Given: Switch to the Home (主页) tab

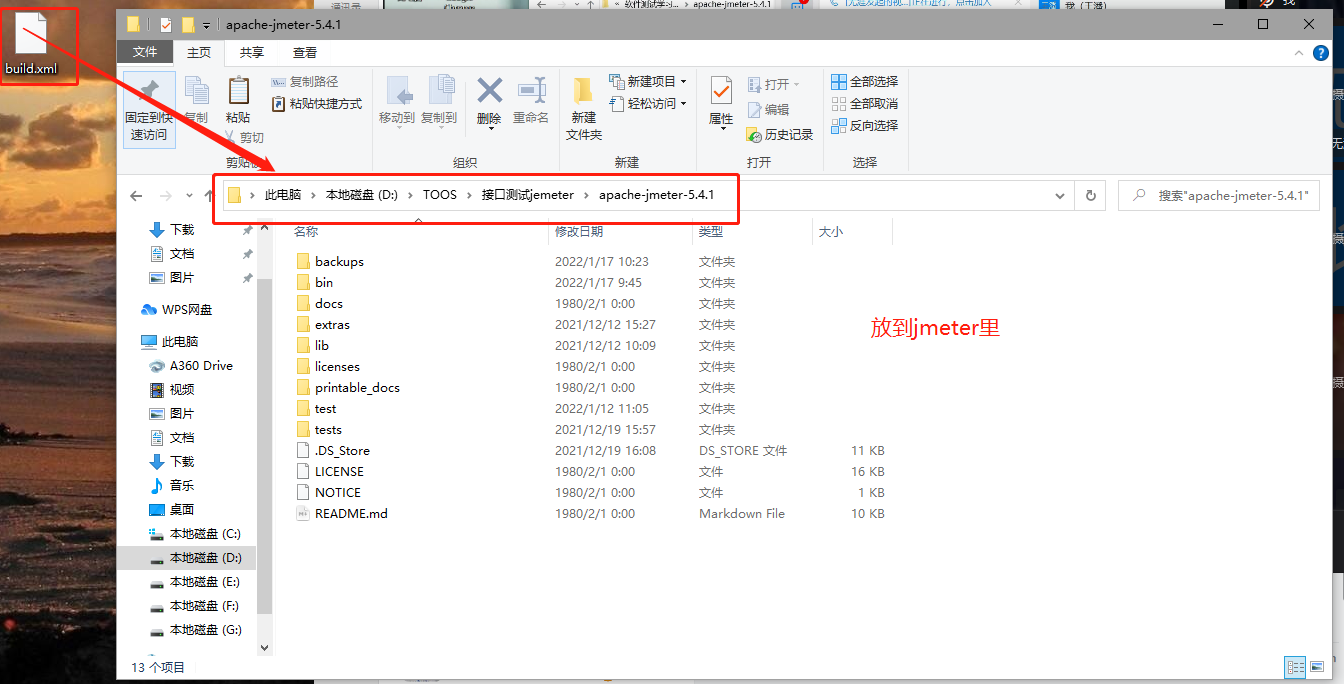Looking at the screenshot, I should tap(199, 52).
